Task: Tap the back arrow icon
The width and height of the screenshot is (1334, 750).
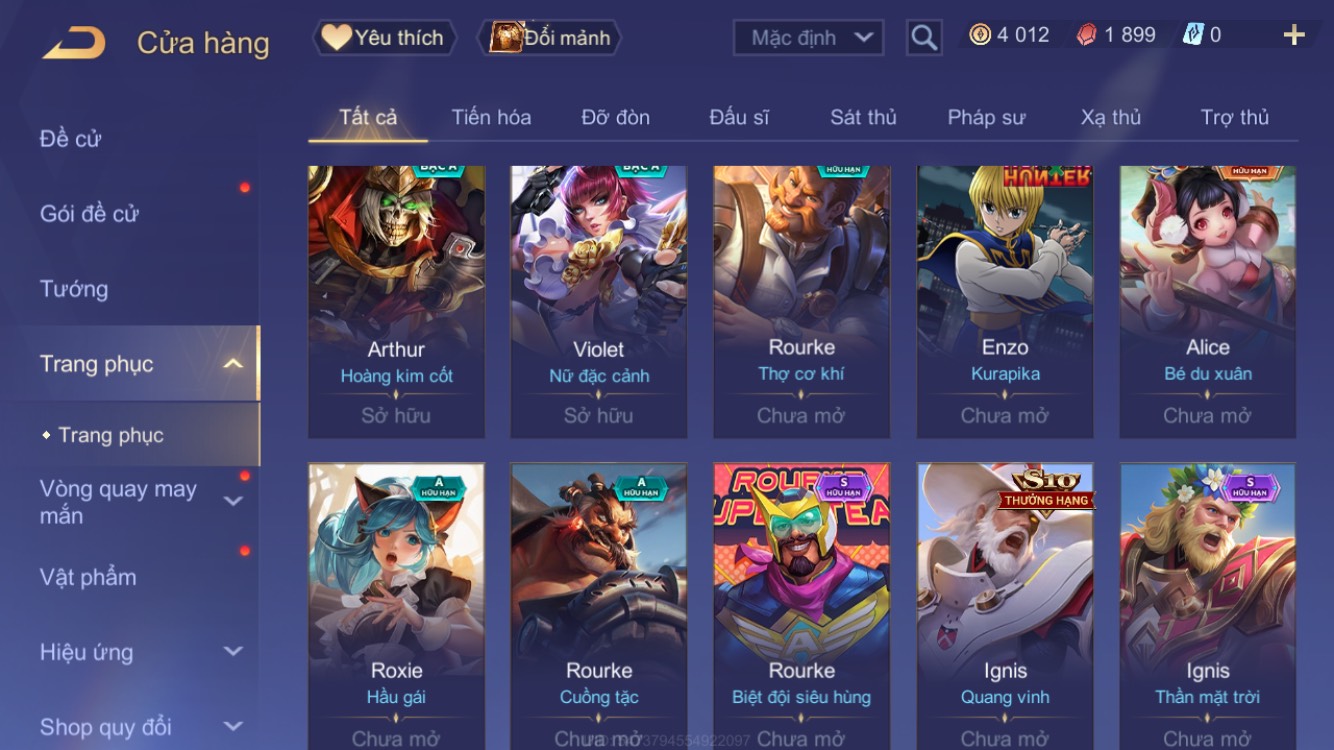Action: click(74, 43)
